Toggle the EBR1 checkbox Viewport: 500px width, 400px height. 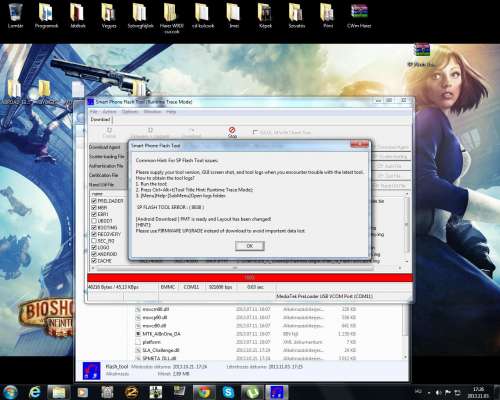click(x=94, y=214)
